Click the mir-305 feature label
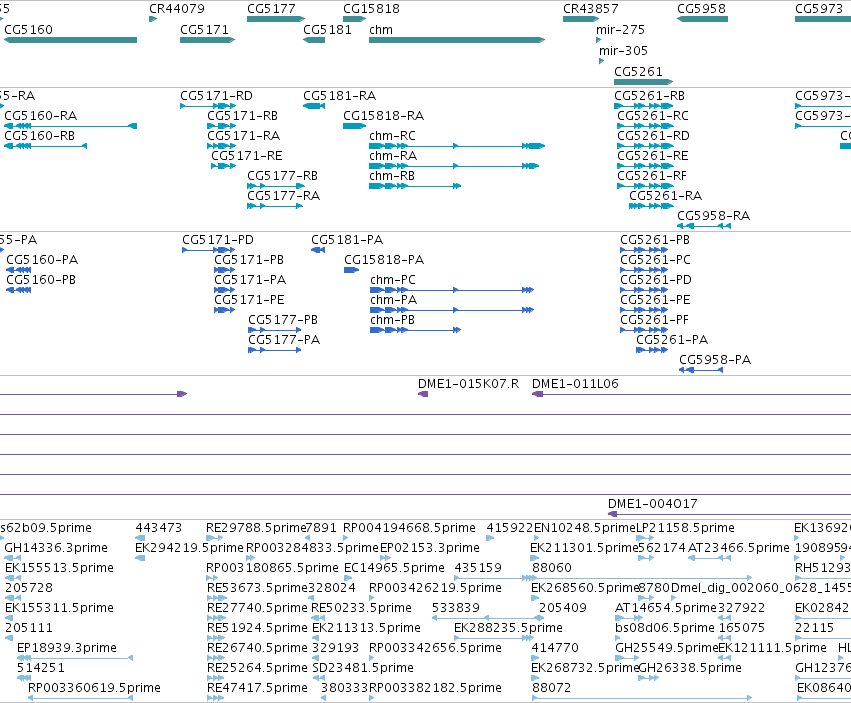 tap(624, 50)
